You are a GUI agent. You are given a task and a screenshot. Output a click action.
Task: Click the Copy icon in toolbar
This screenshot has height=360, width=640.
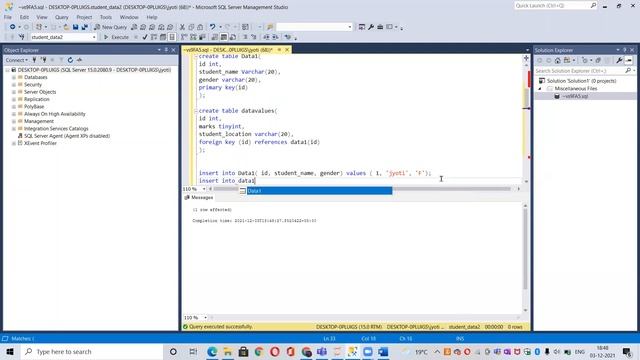191,27
